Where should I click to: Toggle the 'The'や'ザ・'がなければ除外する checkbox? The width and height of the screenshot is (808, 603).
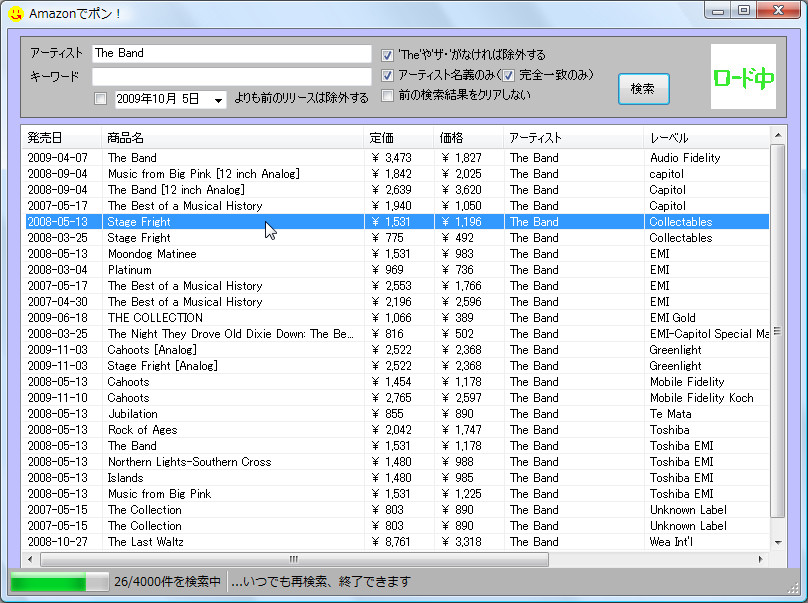(x=388, y=55)
